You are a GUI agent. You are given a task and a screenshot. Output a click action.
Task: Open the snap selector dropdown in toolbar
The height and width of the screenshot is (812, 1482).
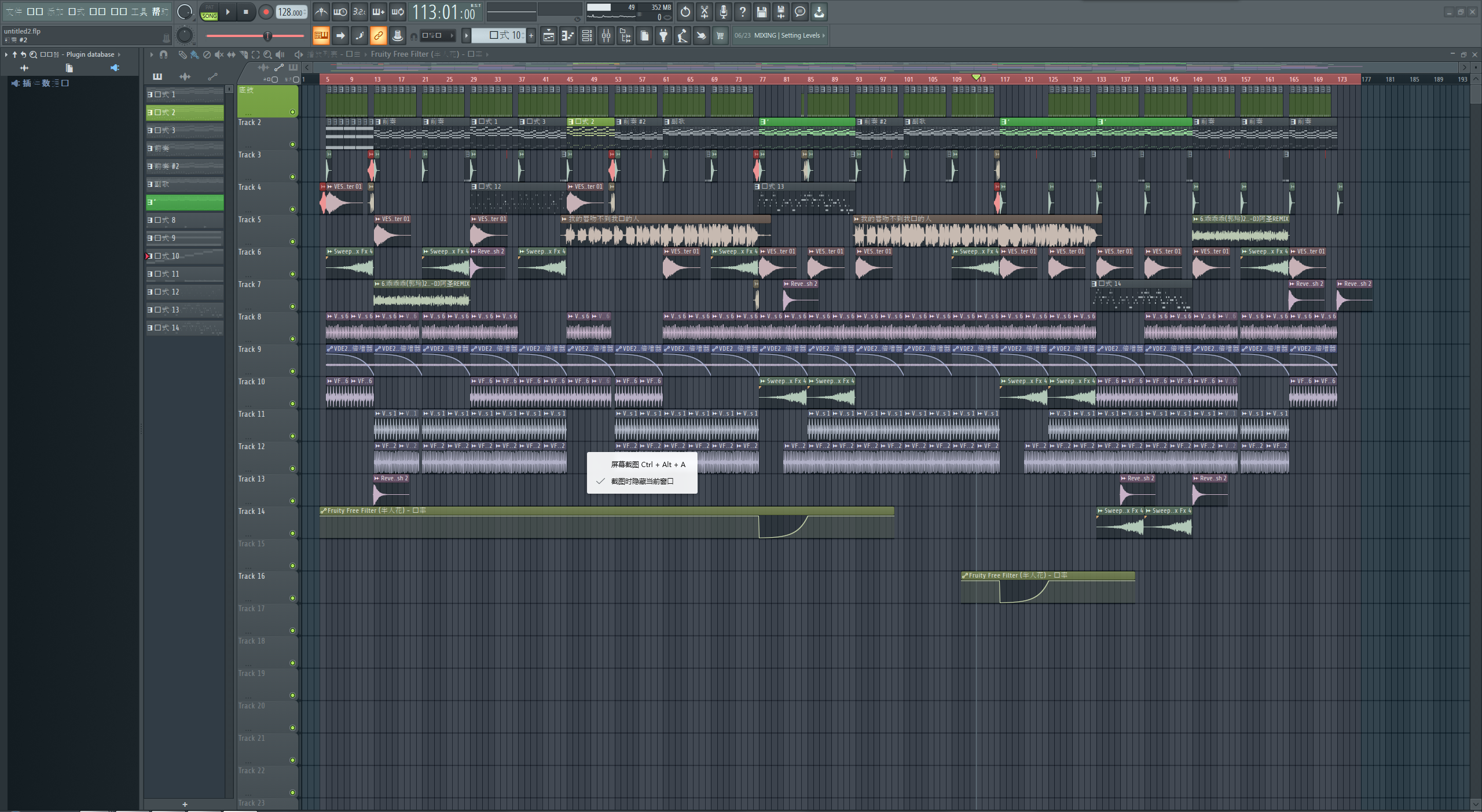pos(437,36)
